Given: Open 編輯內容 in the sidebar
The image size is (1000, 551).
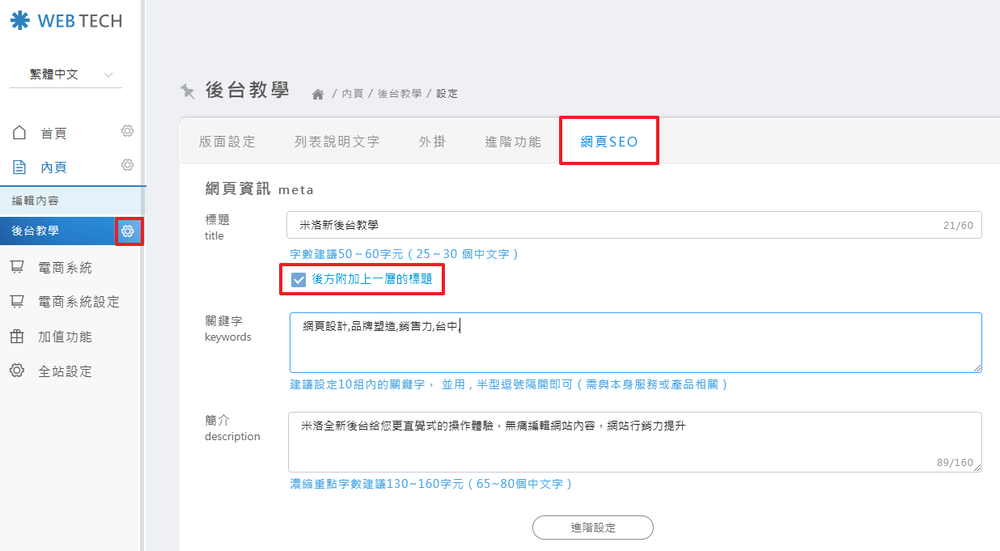Looking at the screenshot, I should point(36,200).
